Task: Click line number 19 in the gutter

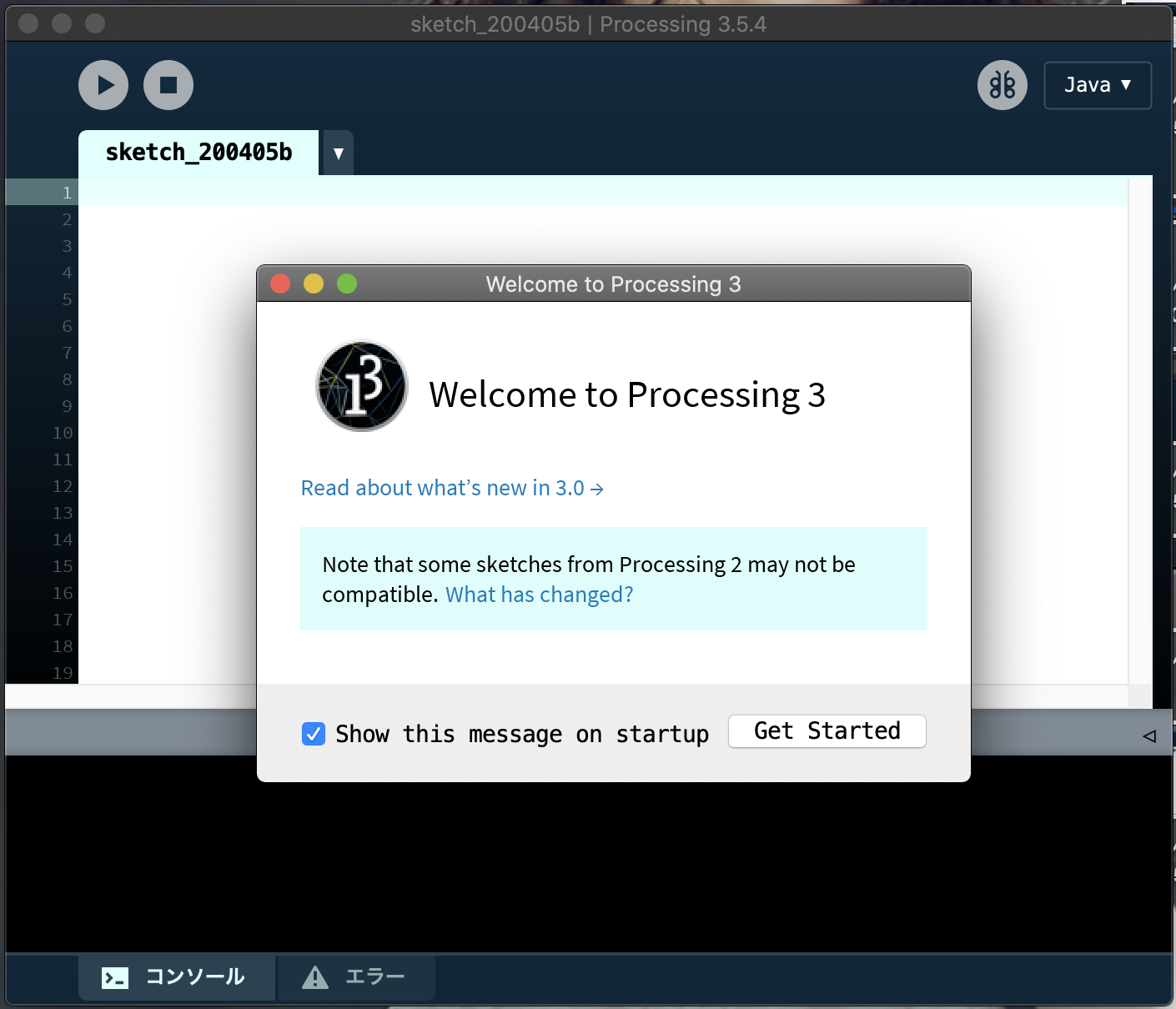Action: (63, 673)
